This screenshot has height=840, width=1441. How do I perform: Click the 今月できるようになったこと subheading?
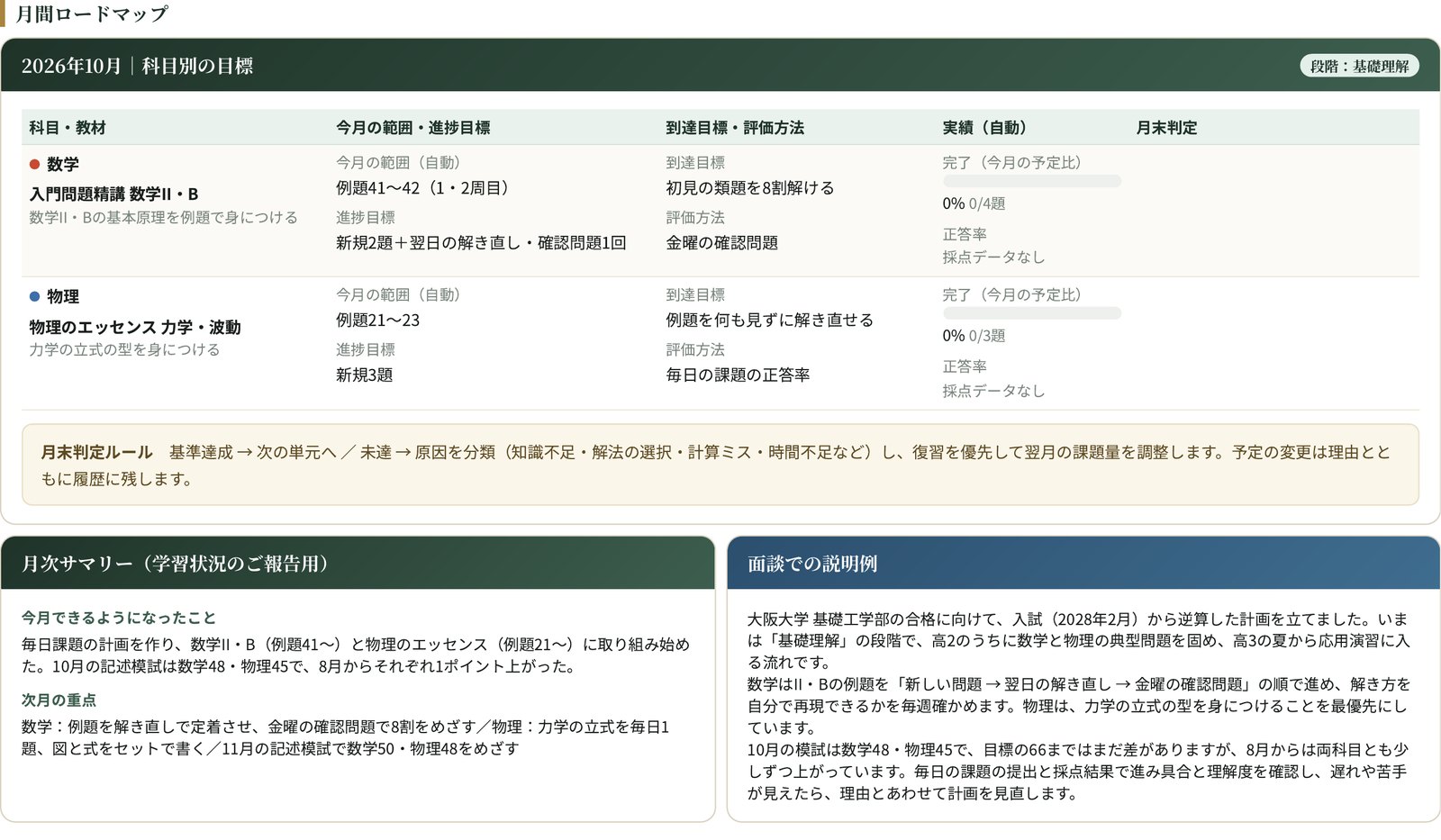pos(119,618)
